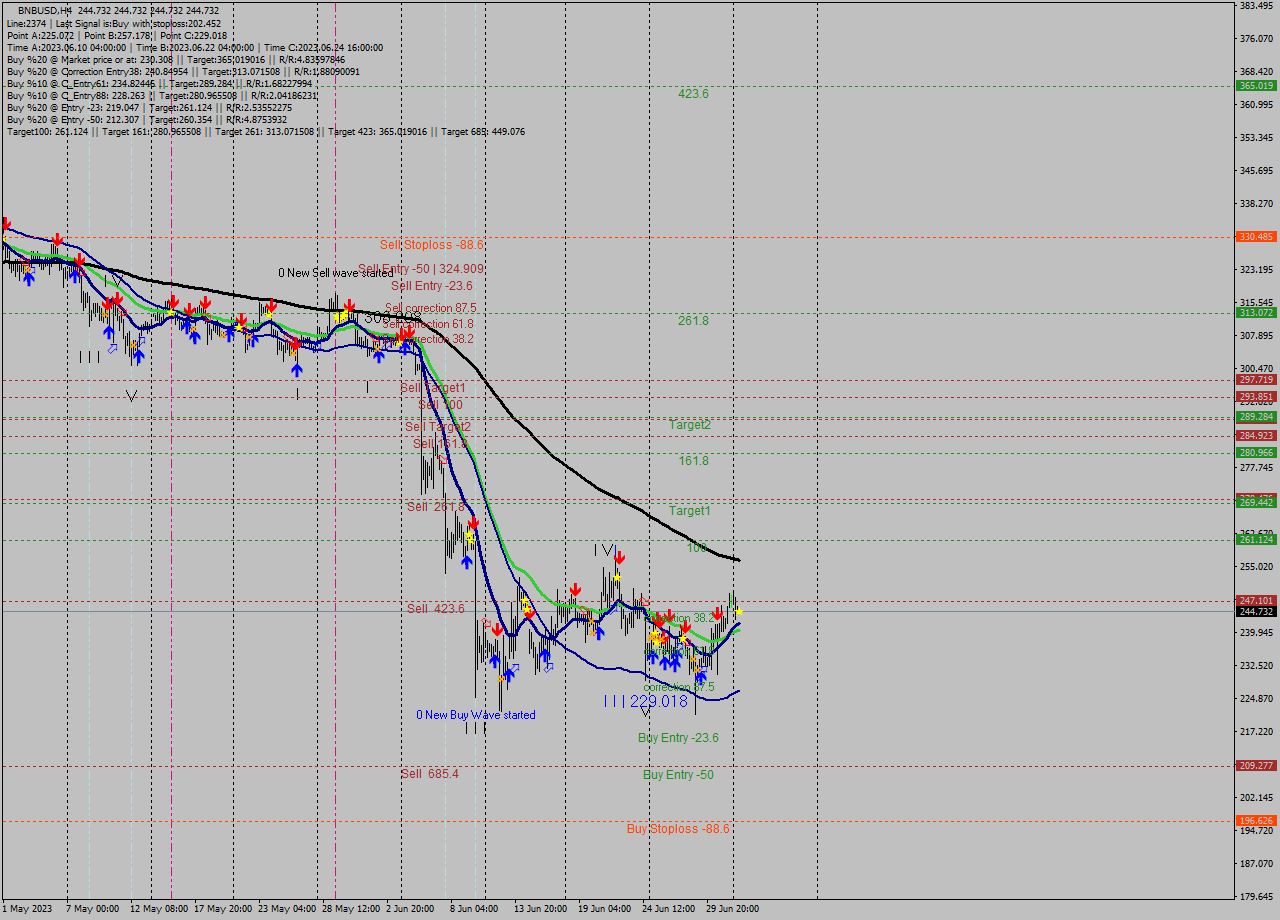Select the 'Sell Stoploss -88.6' label
The image size is (1280, 920).
[432, 244]
